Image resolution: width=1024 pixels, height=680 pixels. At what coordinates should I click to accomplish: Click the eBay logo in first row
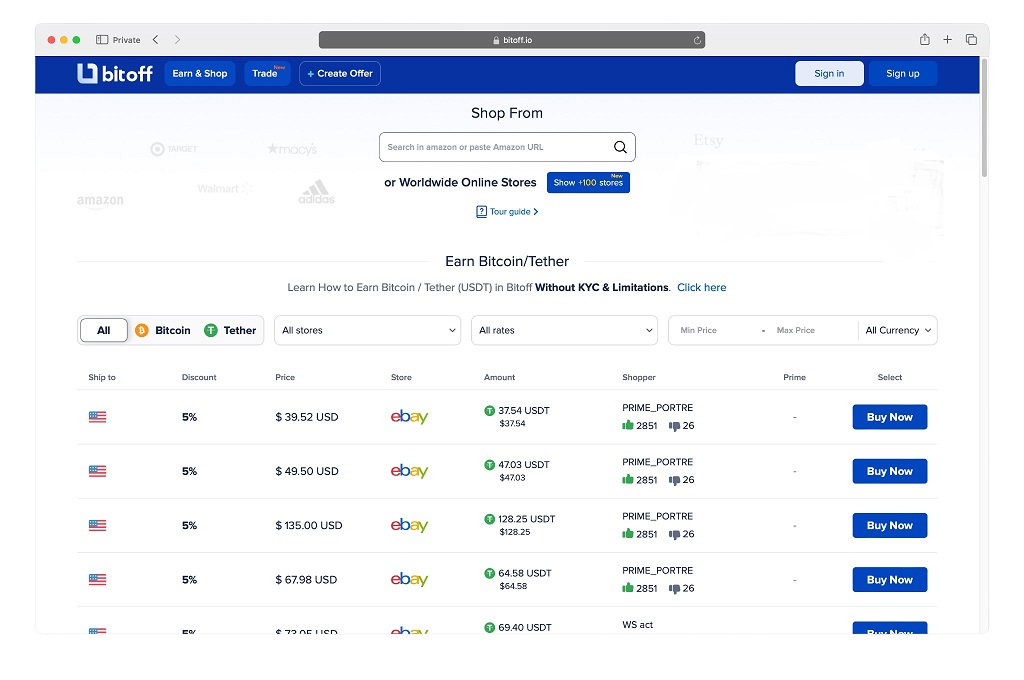tap(409, 417)
